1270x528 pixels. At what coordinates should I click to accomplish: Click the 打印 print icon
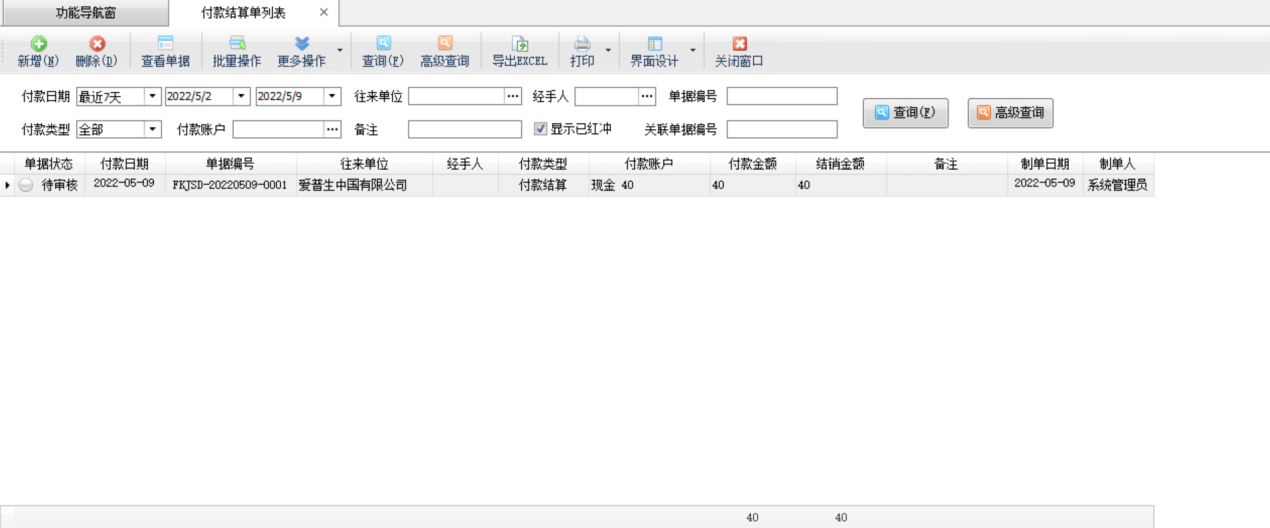(582, 45)
